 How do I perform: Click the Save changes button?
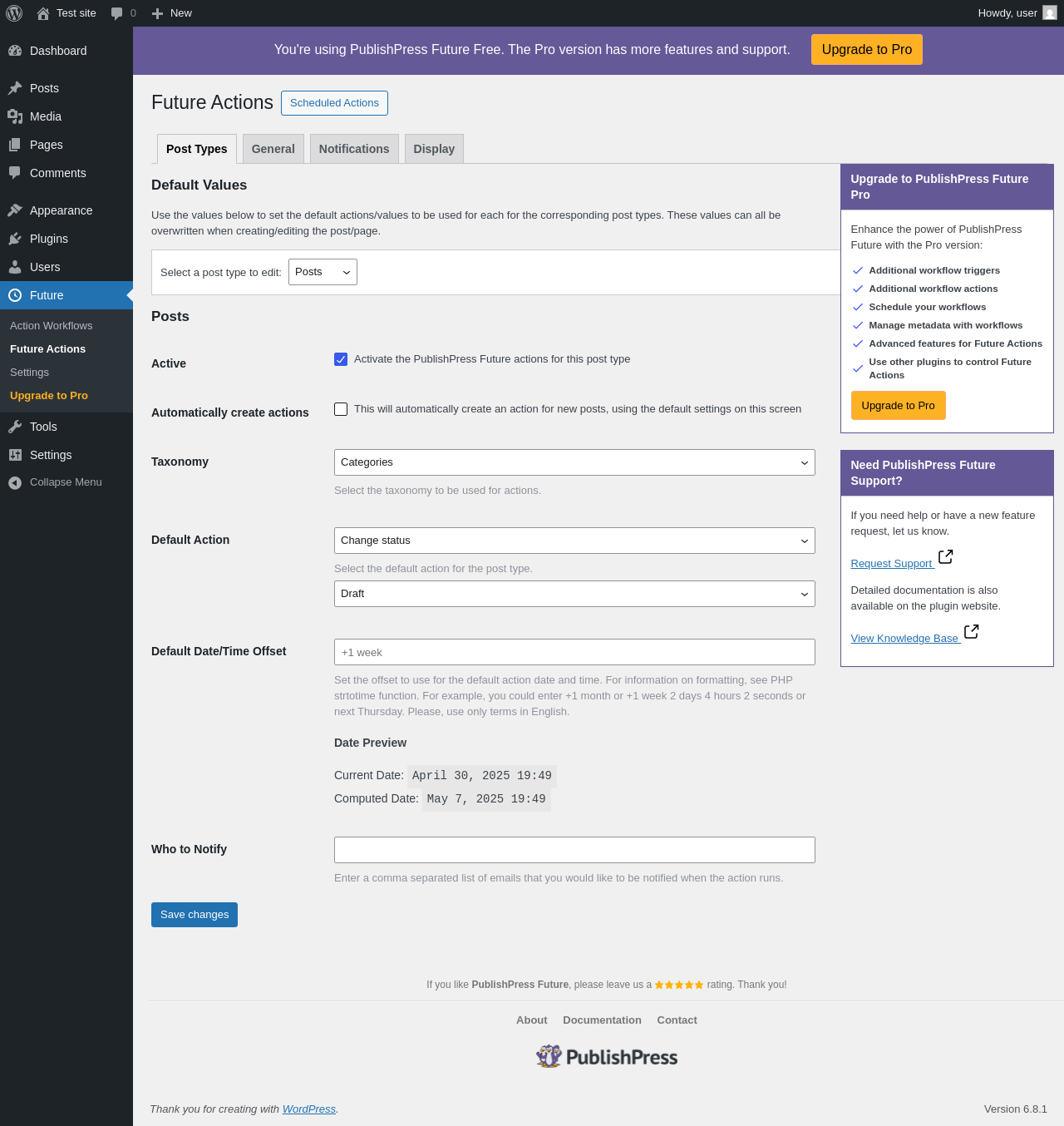195,915
